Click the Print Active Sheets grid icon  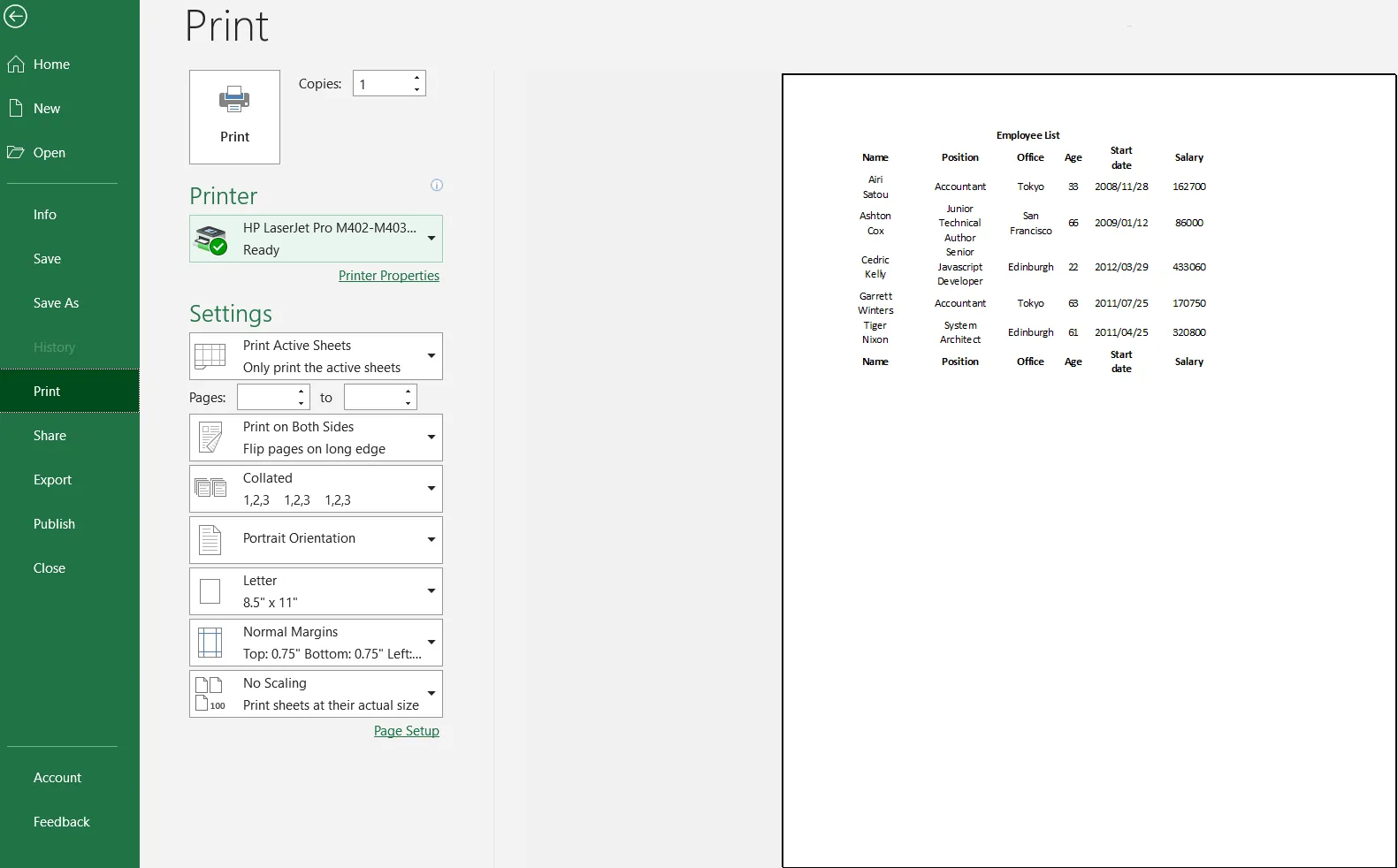210,356
